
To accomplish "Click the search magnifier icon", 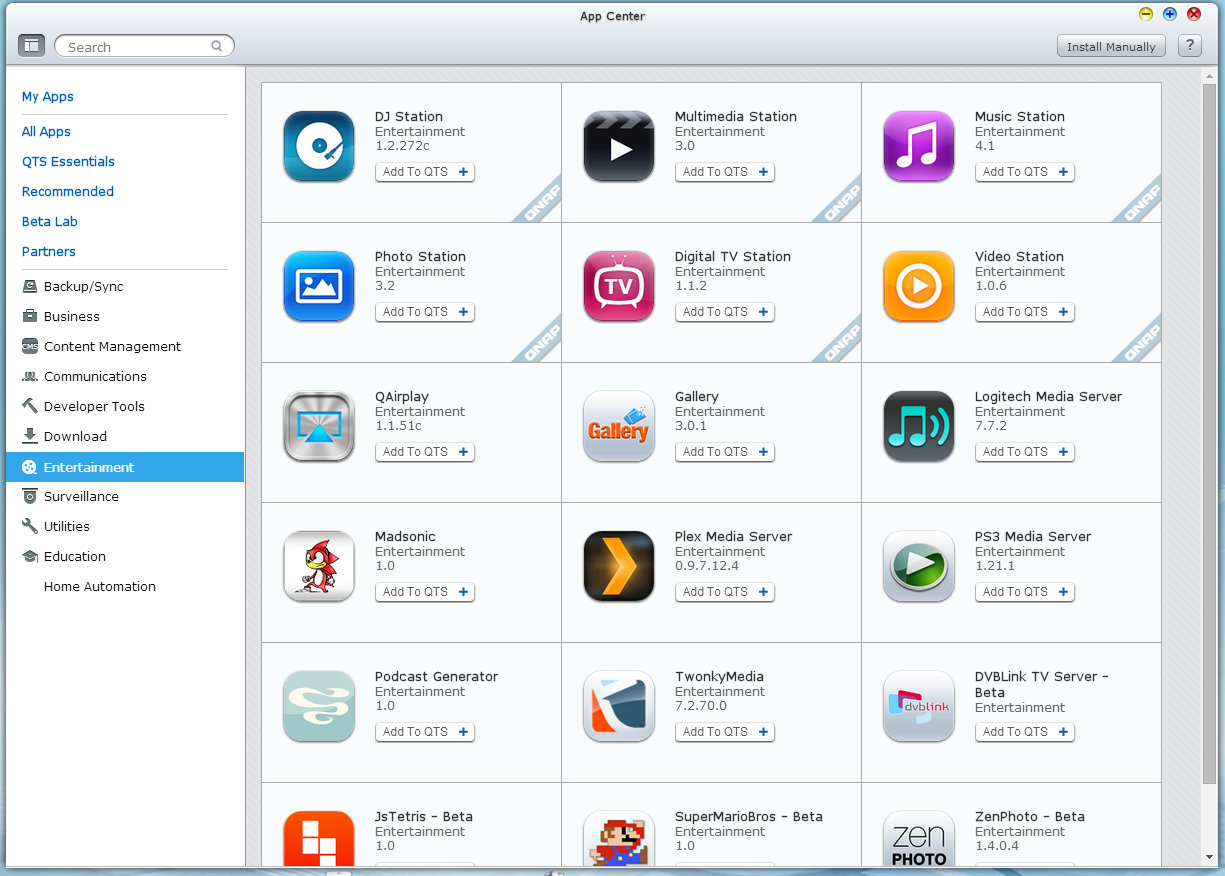I will (217, 46).
